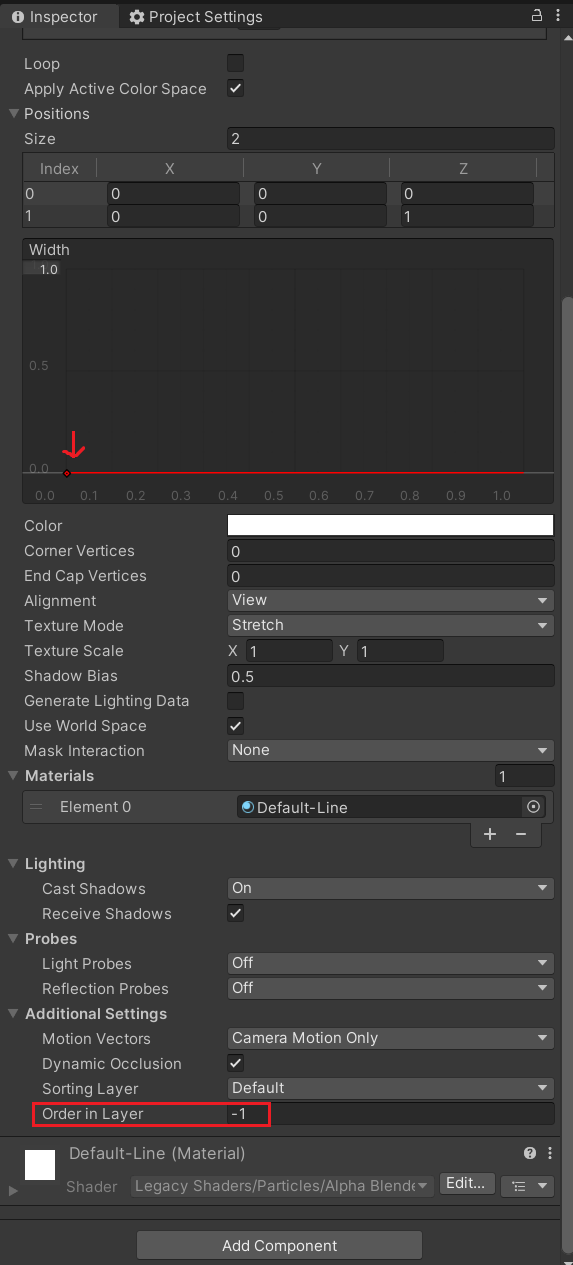Open the material object picker circle
The width and height of the screenshot is (573, 1265).
(534, 807)
